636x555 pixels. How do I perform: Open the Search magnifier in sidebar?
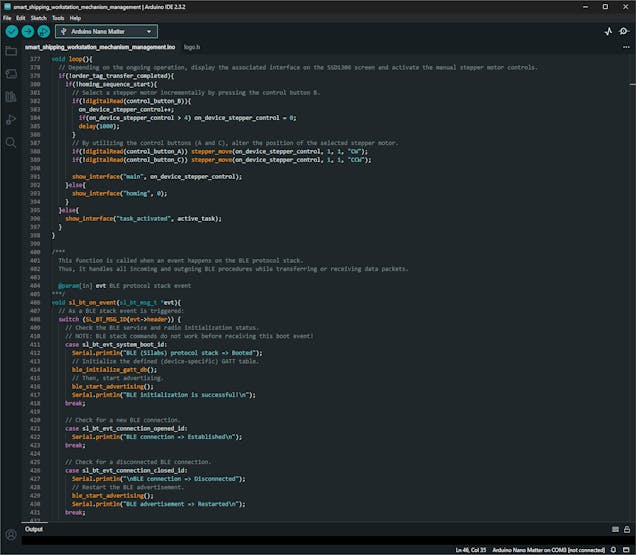(11, 143)
